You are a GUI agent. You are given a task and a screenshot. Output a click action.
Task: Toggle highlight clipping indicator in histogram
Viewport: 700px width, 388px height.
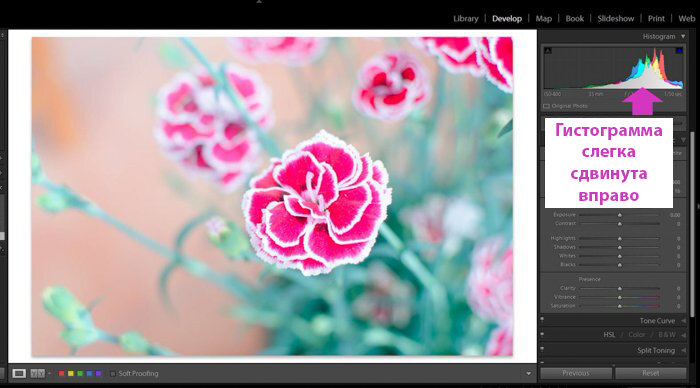(679, 50)
